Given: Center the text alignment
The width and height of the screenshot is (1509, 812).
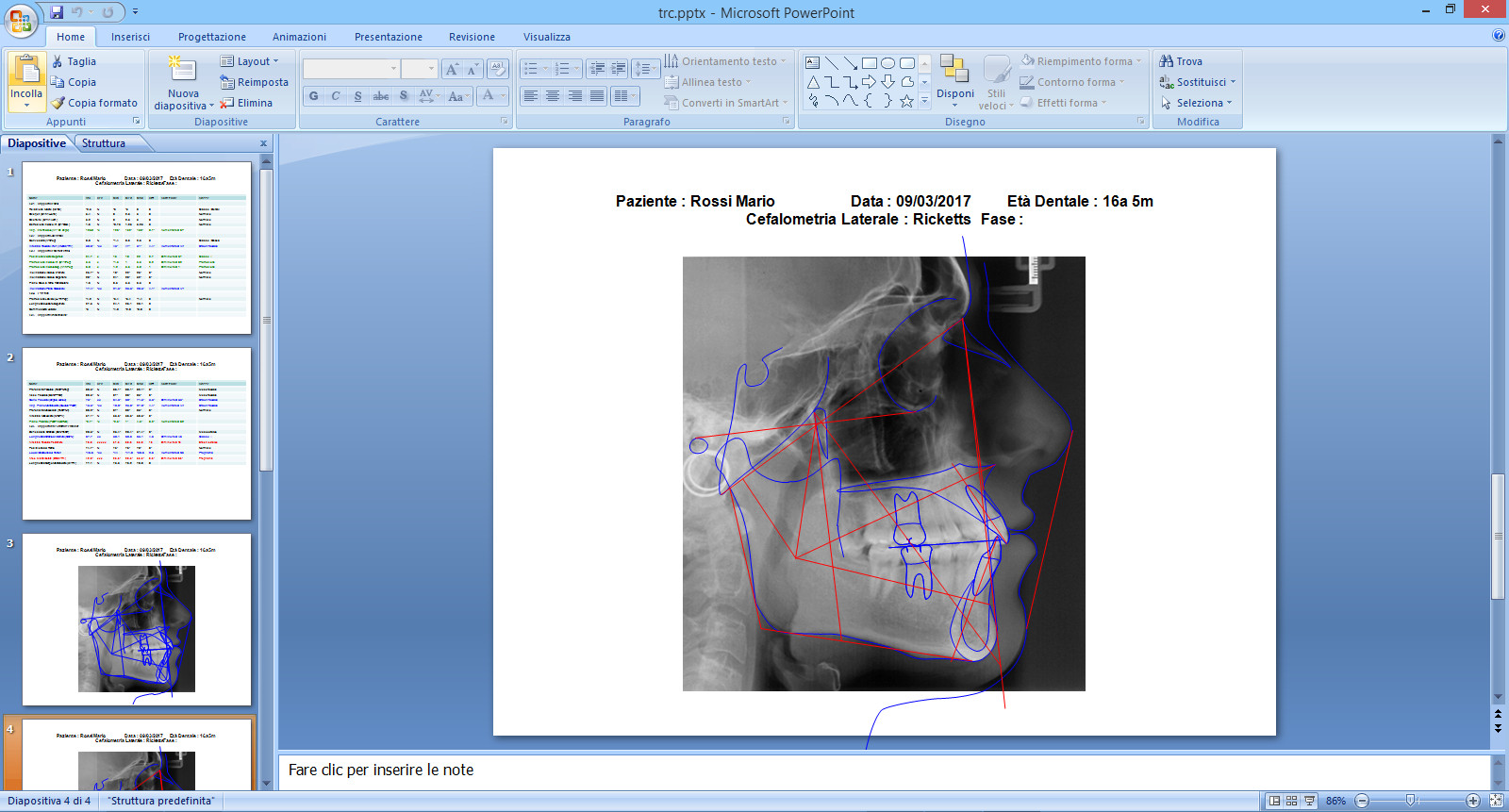Looking at the screenshot, I should 553,96.
